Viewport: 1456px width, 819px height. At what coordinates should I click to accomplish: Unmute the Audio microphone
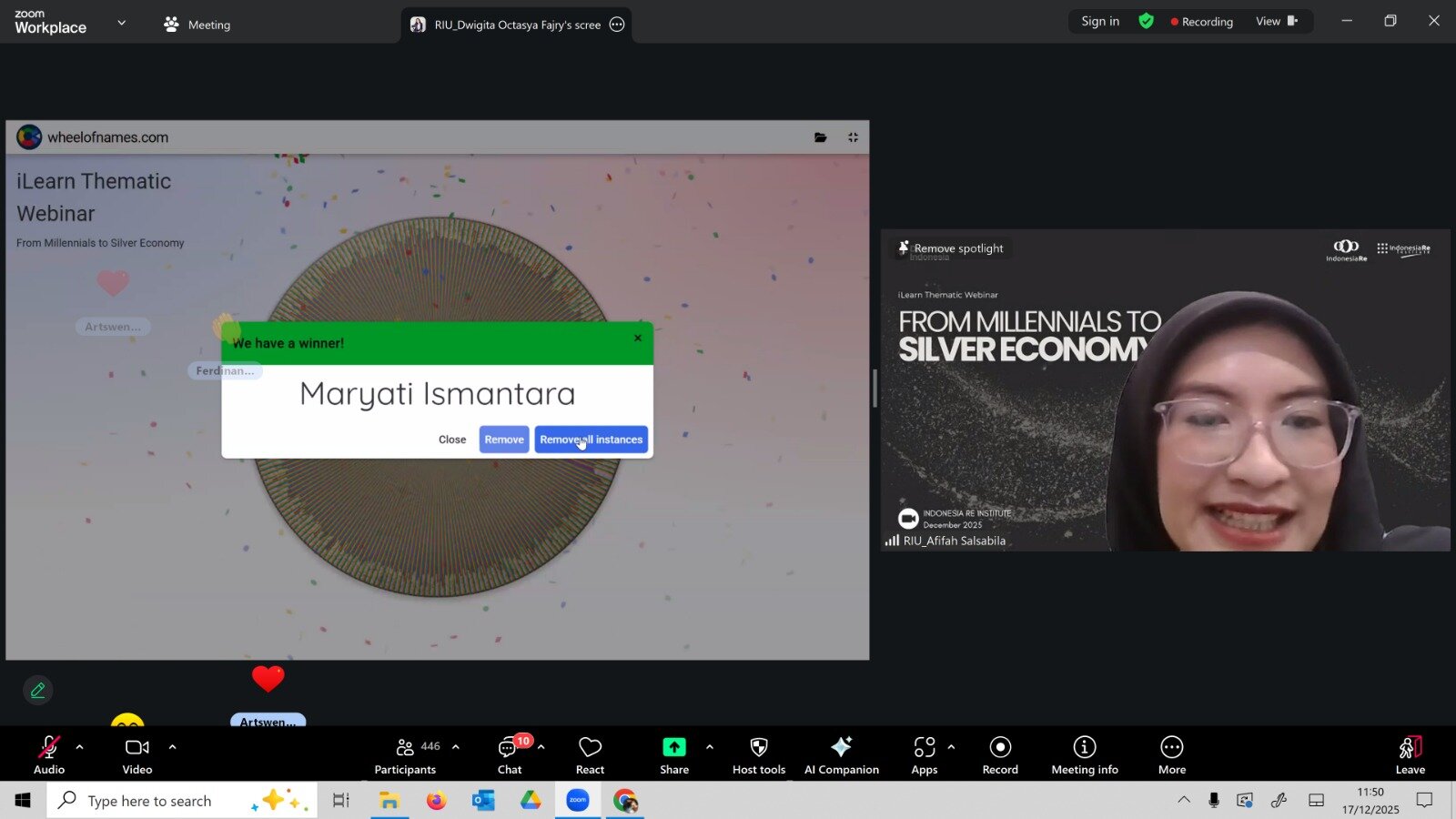pyautogui.click(x=49, y=754)
